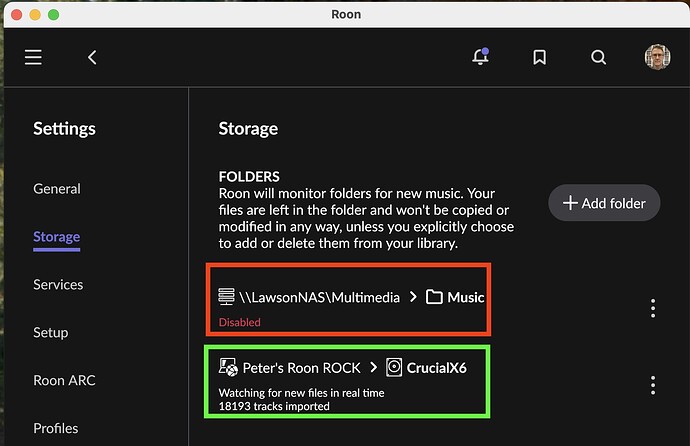
Task: Open the user profile avatar
Action: 657,57
